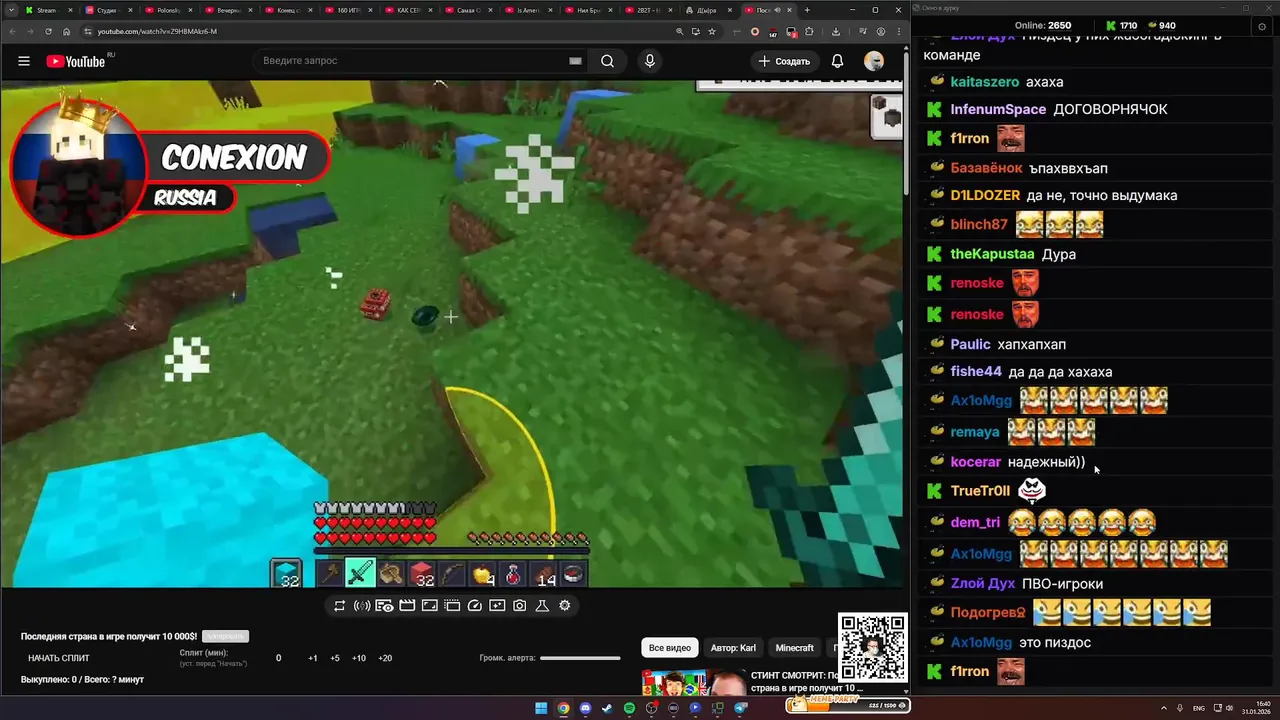Click the QR code image
This screenshot has width=1280, height=720.
873,648
